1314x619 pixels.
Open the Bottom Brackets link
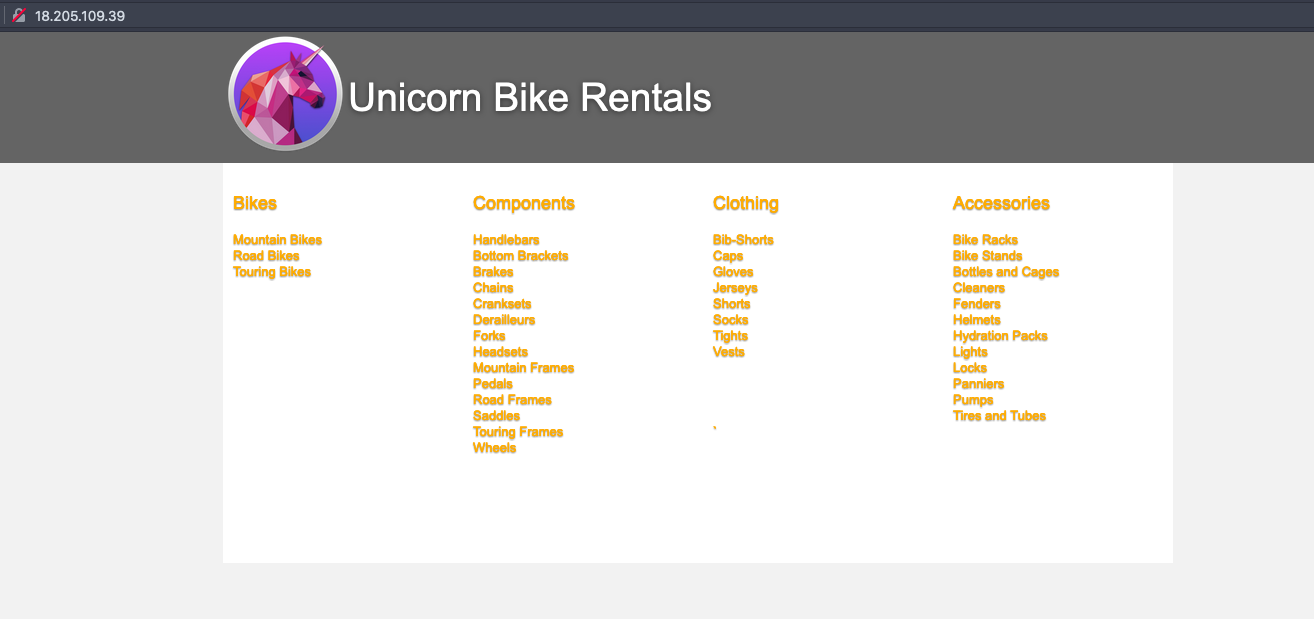click(x=520, y=256)
